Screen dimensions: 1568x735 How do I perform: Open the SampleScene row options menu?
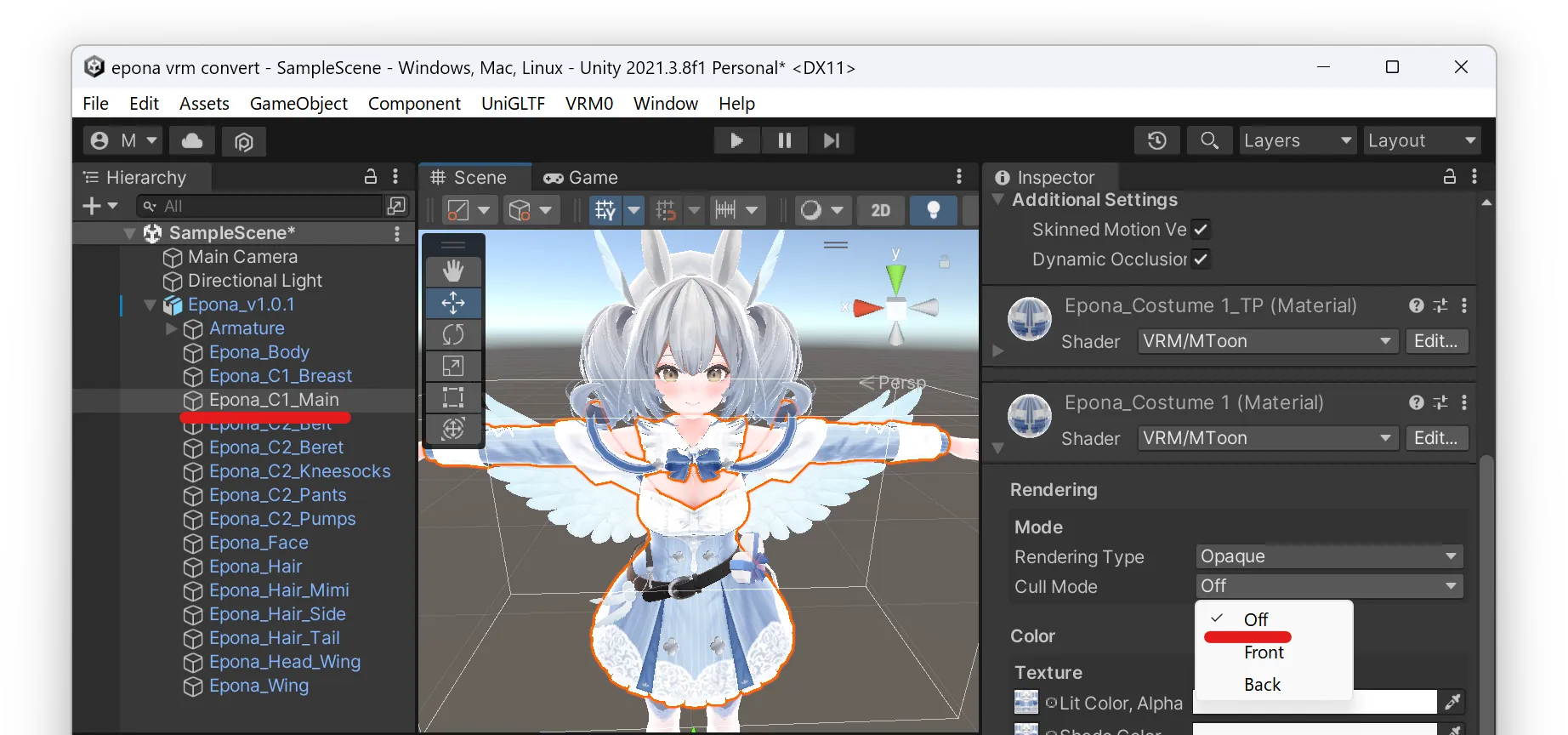tap(397, 233)
